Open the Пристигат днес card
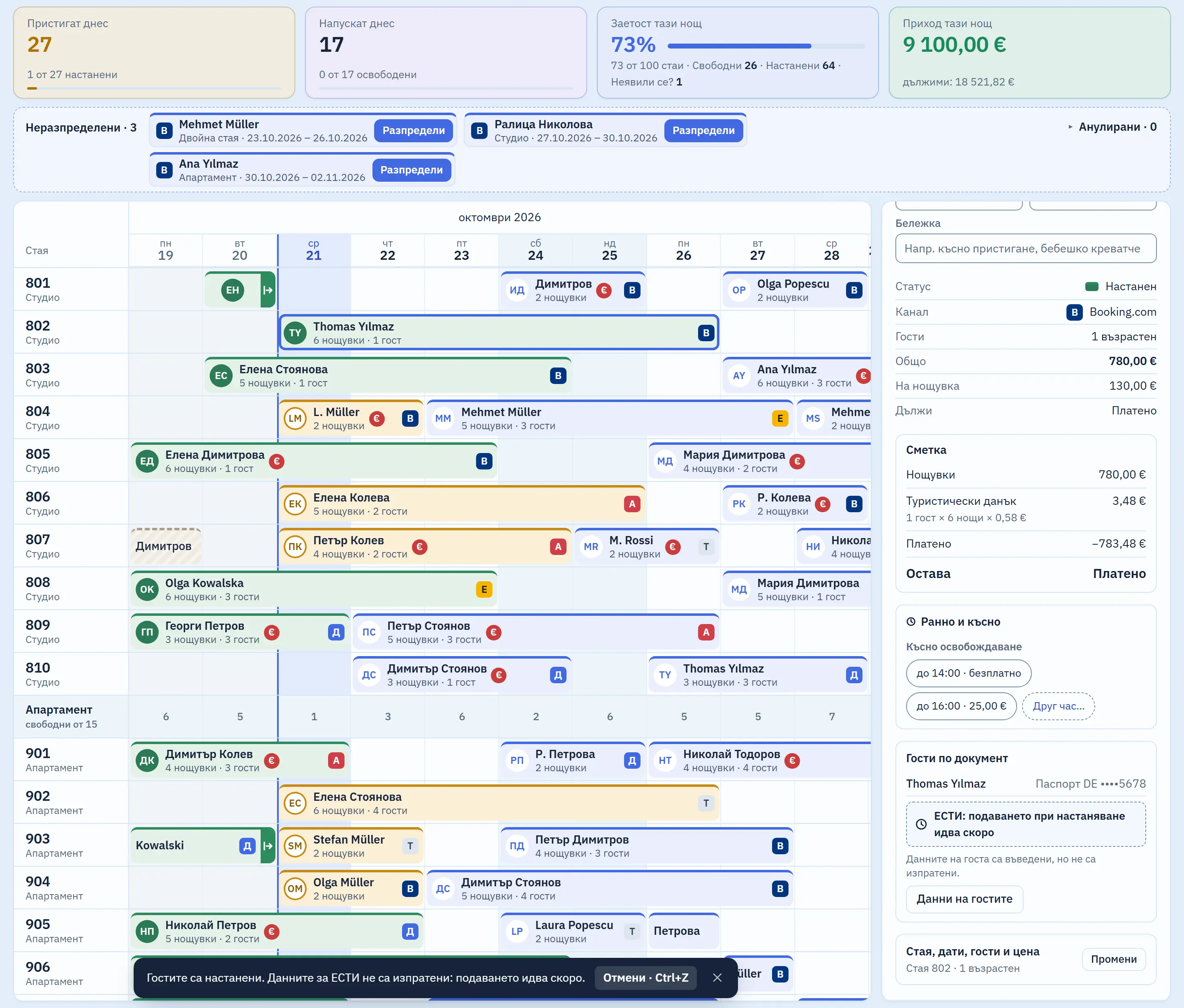The width and height of the screenshot is (1184, 1008). pyautogui.click(x=154, y=53)
